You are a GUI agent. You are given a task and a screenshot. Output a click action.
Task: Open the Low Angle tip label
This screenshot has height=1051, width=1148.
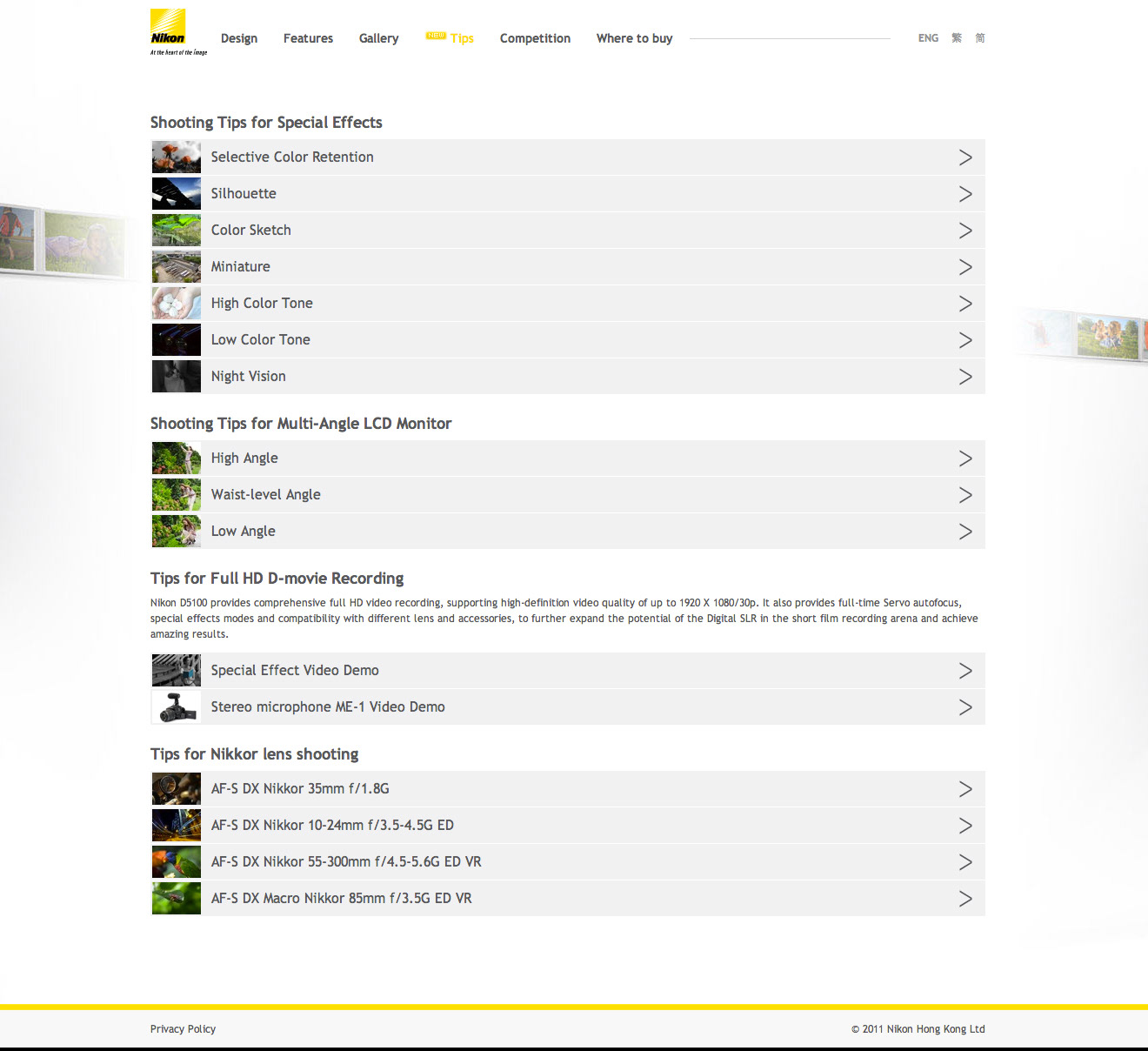(x=244, y=532)
